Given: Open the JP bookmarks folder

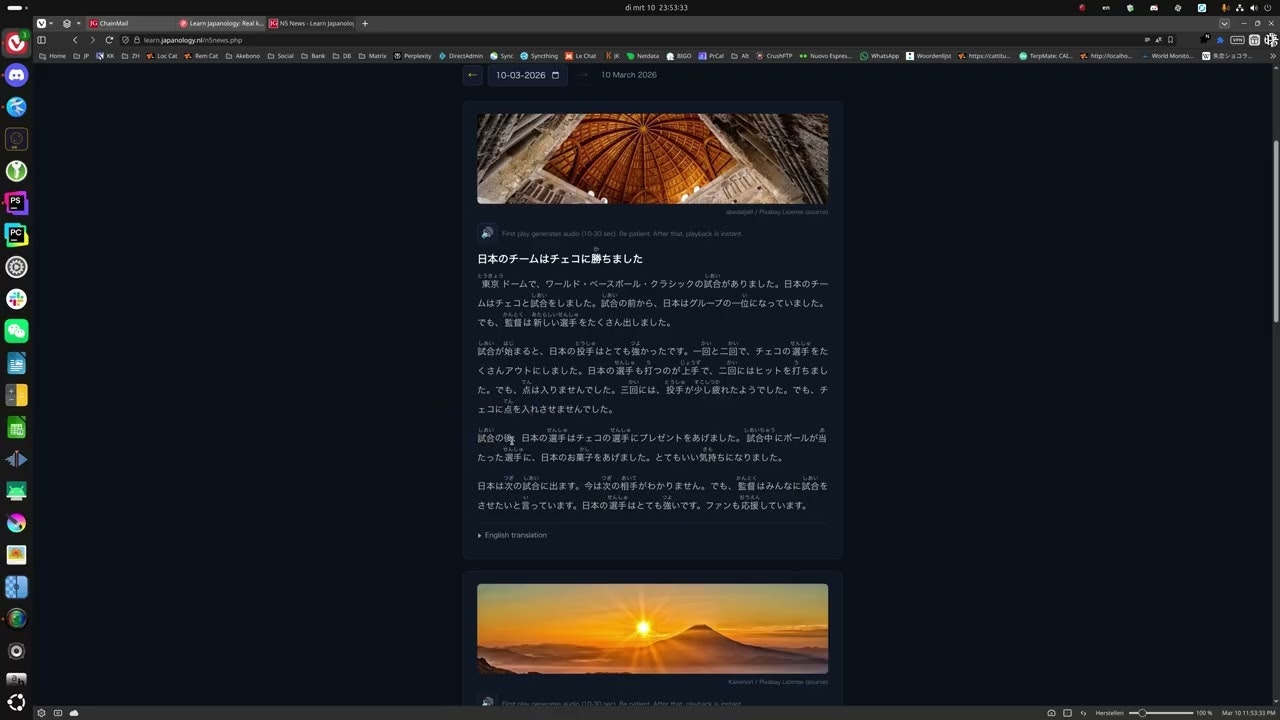Looking at the screenshot, I should point(82,56).
